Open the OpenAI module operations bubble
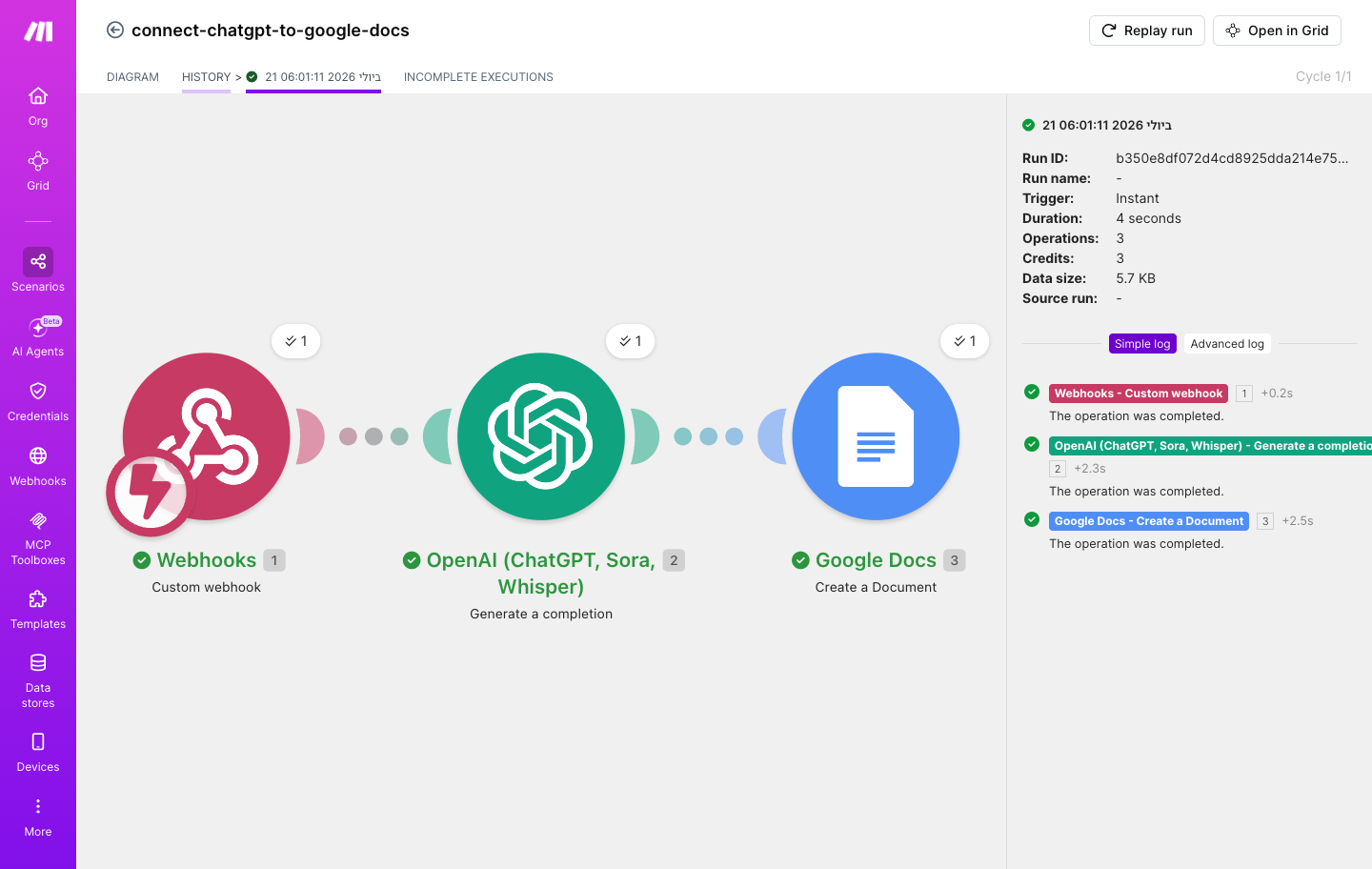The width and height of the screenshot is (1372, 869). (x=631, y=341)
